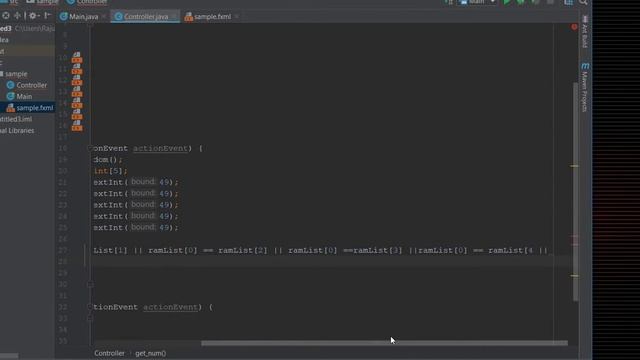The height and width of the screenshot is (360, 640).
Task: Open Project panel settings gear
Action: tap(33, 16)
